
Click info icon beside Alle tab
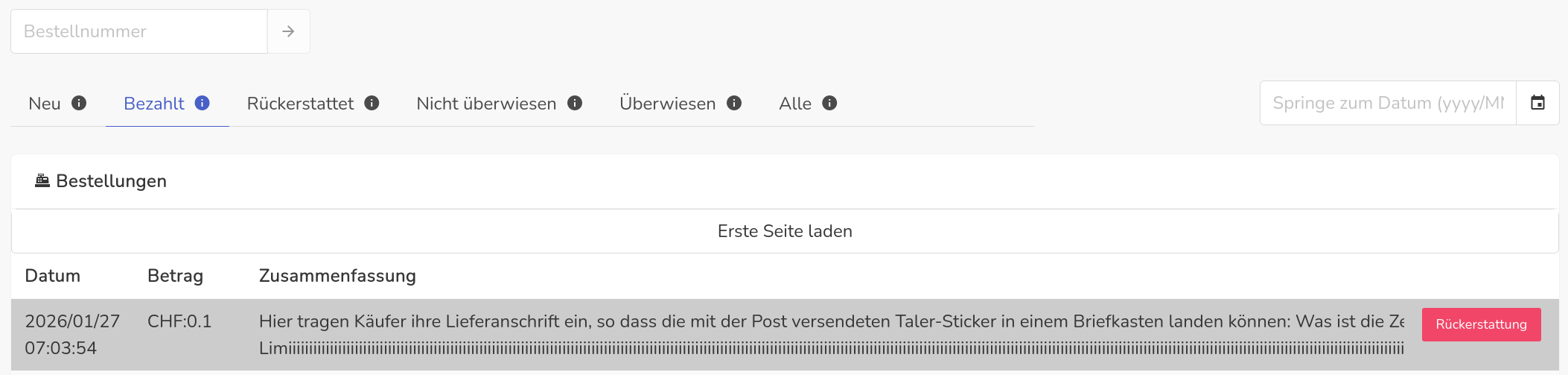point(829,103)
